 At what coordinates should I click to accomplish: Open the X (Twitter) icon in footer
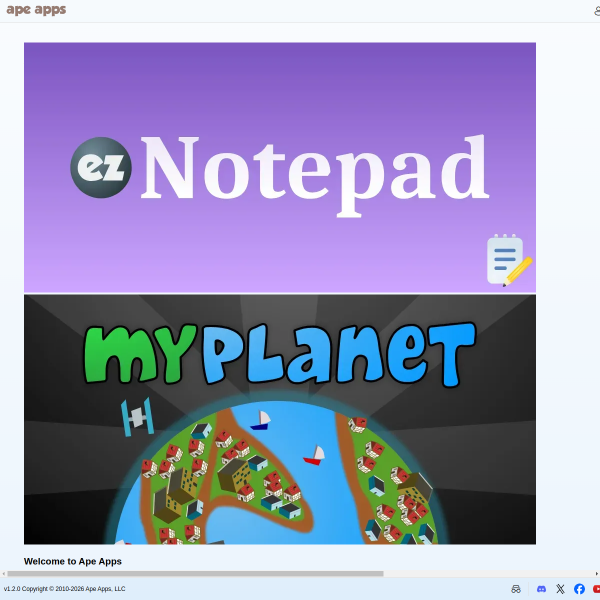coord(560,589)
